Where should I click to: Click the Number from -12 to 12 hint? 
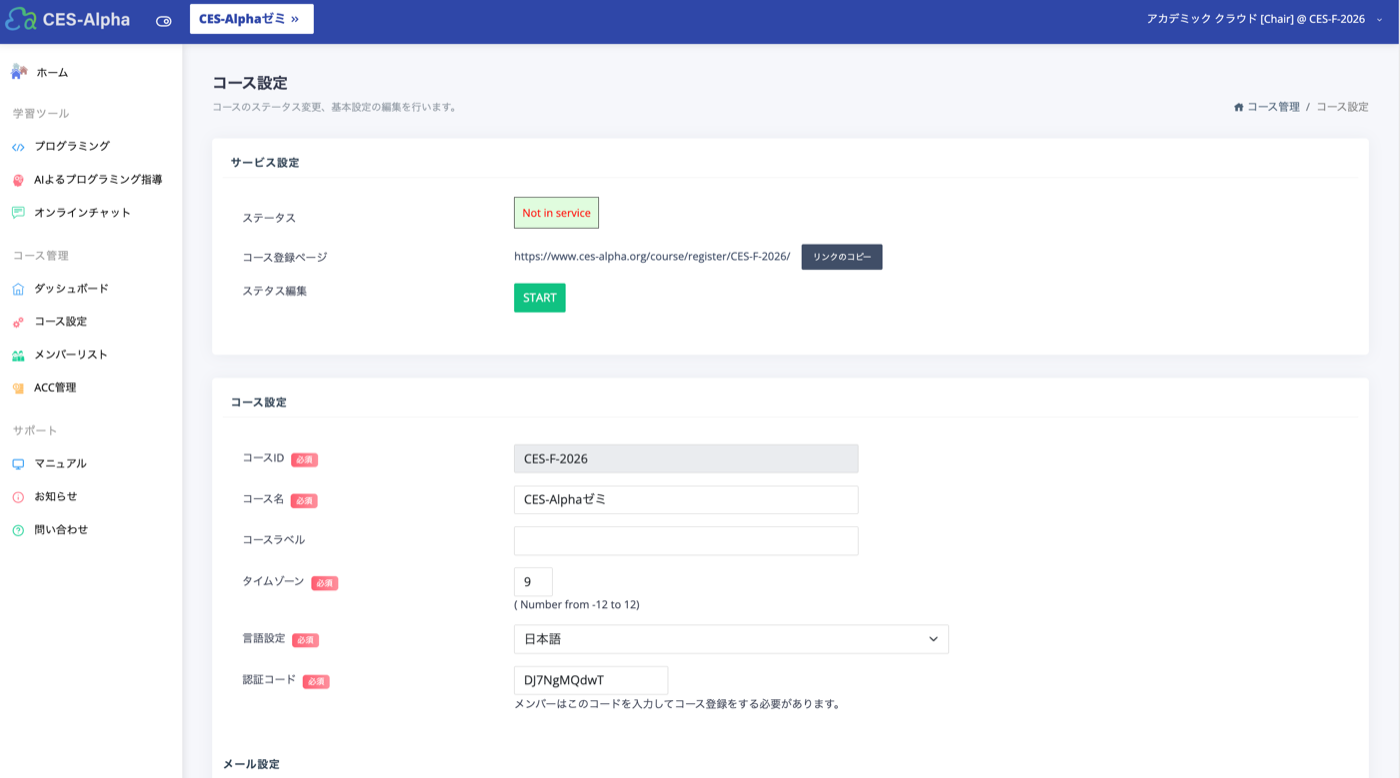pos(577,605)
